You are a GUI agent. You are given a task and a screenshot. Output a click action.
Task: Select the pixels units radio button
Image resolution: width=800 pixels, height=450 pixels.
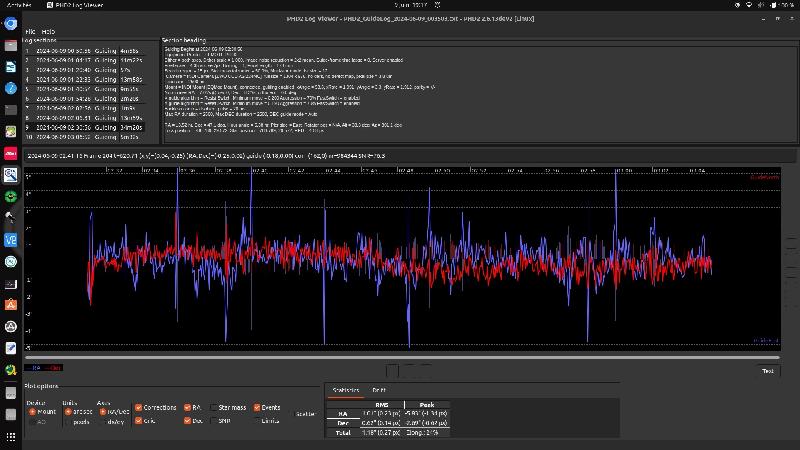click(x=68, y=422)
